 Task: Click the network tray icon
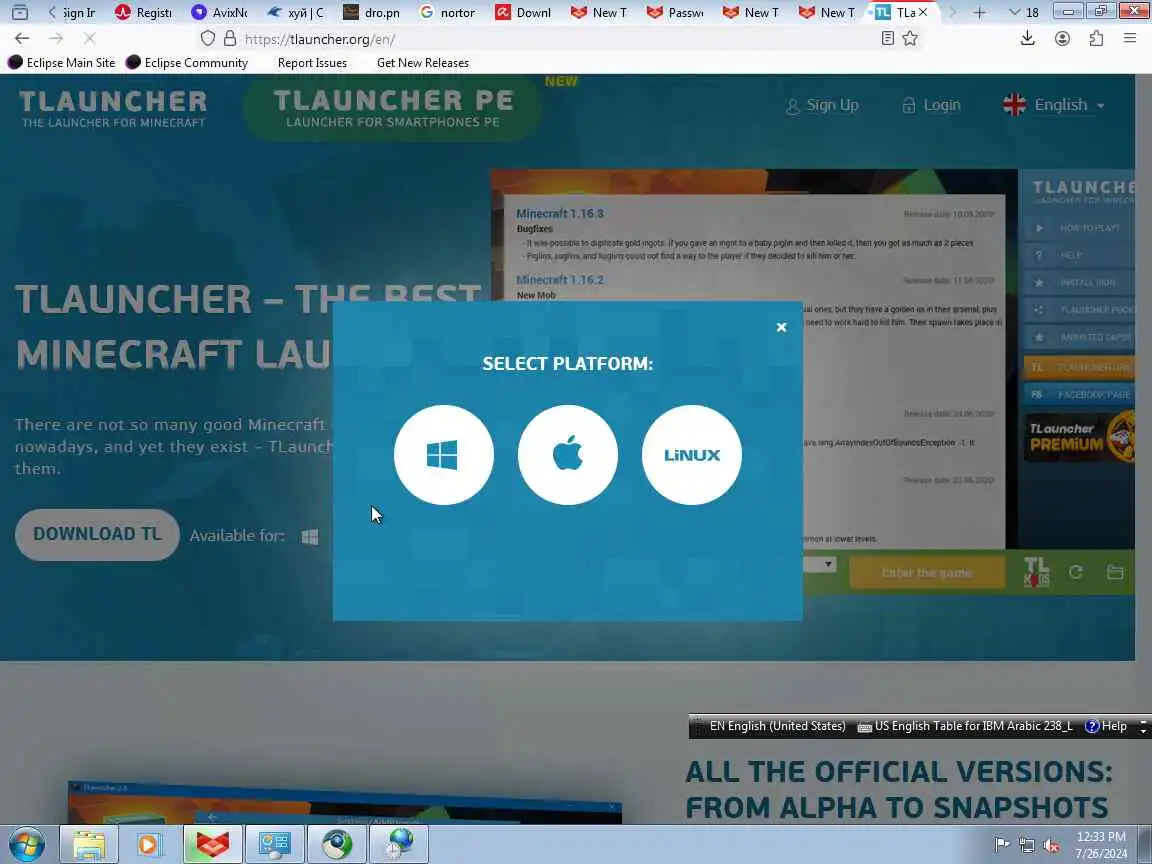click(1027, 845)
